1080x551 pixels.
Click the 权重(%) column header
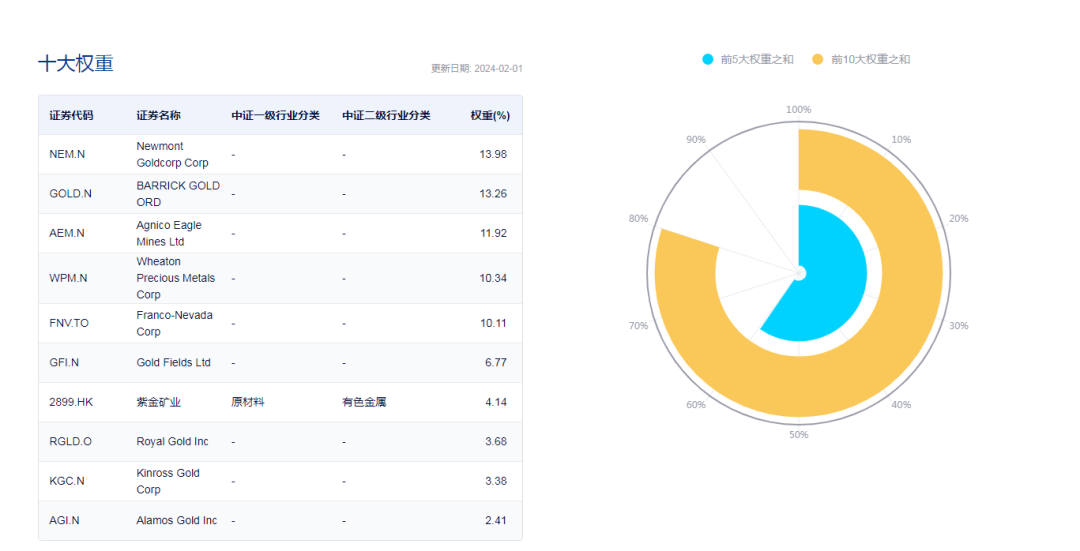point(490,115)
